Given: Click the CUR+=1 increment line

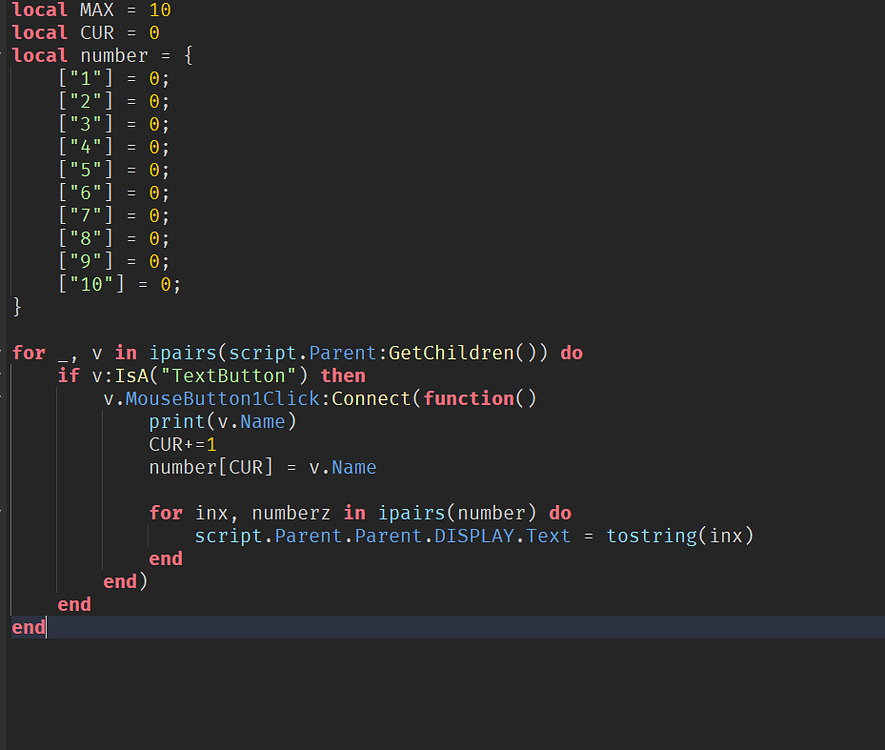Looking at the screenshot, I should [x=184, y=444].
